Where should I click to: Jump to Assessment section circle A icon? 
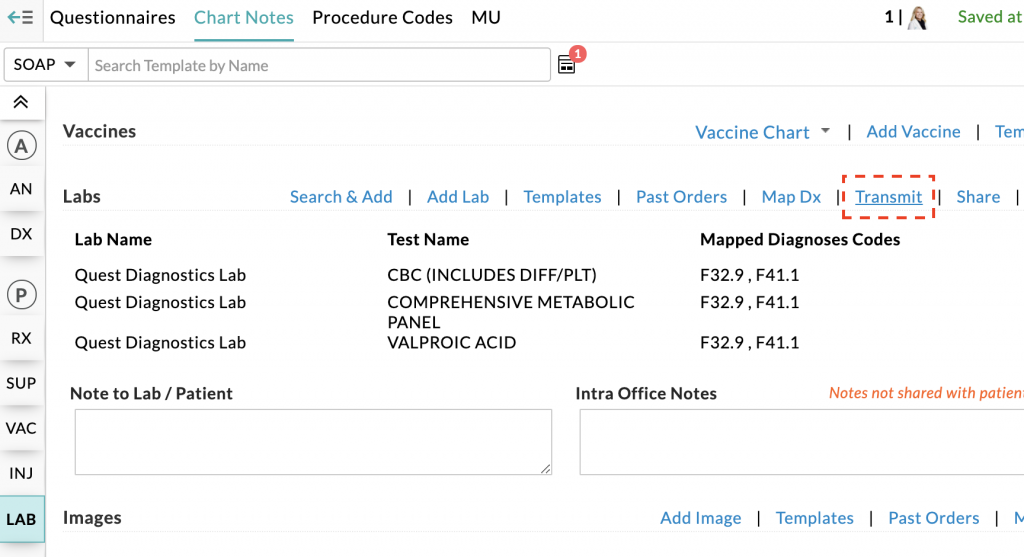21,146
